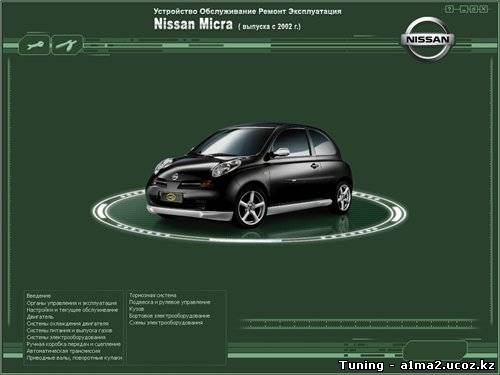This screenshot has width=500, height=375.
Task: Select Настройки и текущее обслуживание section
Action: [x=72, y=310]
